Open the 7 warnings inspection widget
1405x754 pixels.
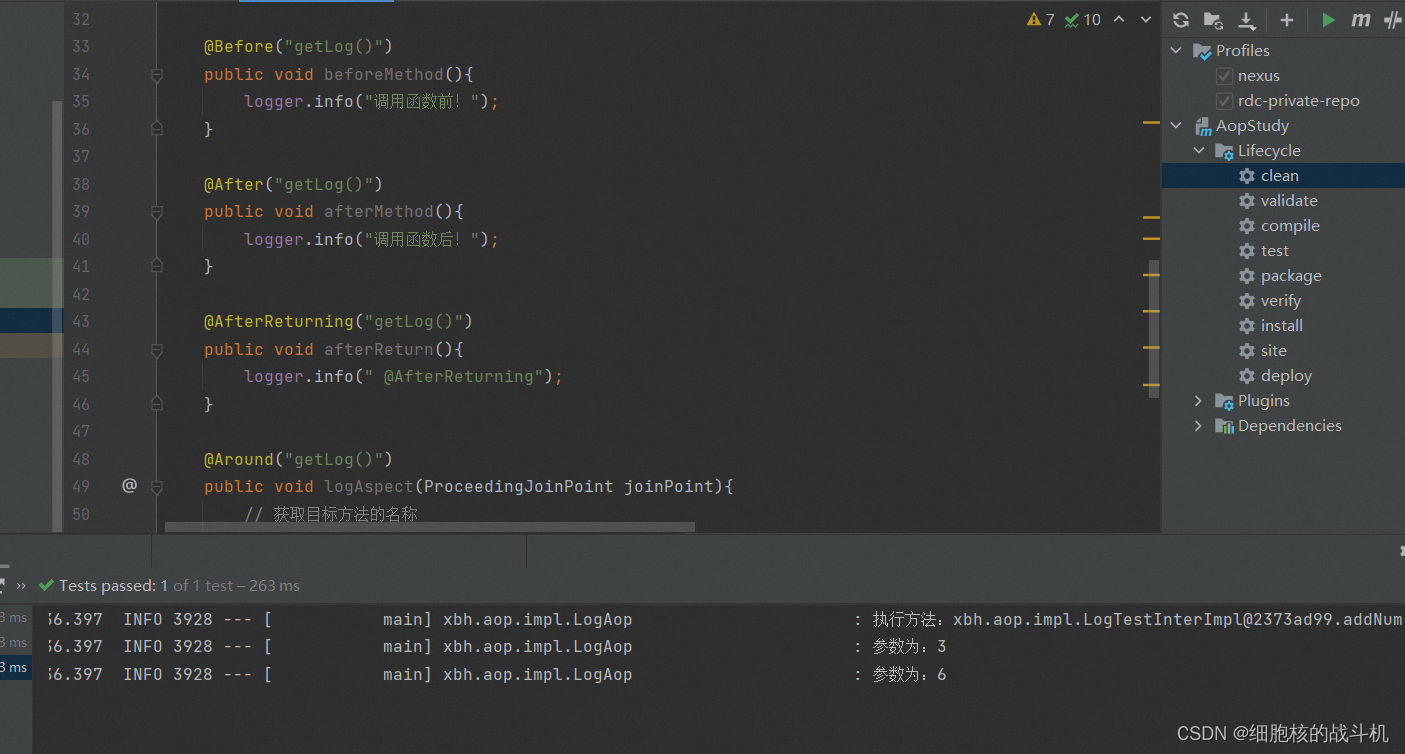coord(1040,18)
